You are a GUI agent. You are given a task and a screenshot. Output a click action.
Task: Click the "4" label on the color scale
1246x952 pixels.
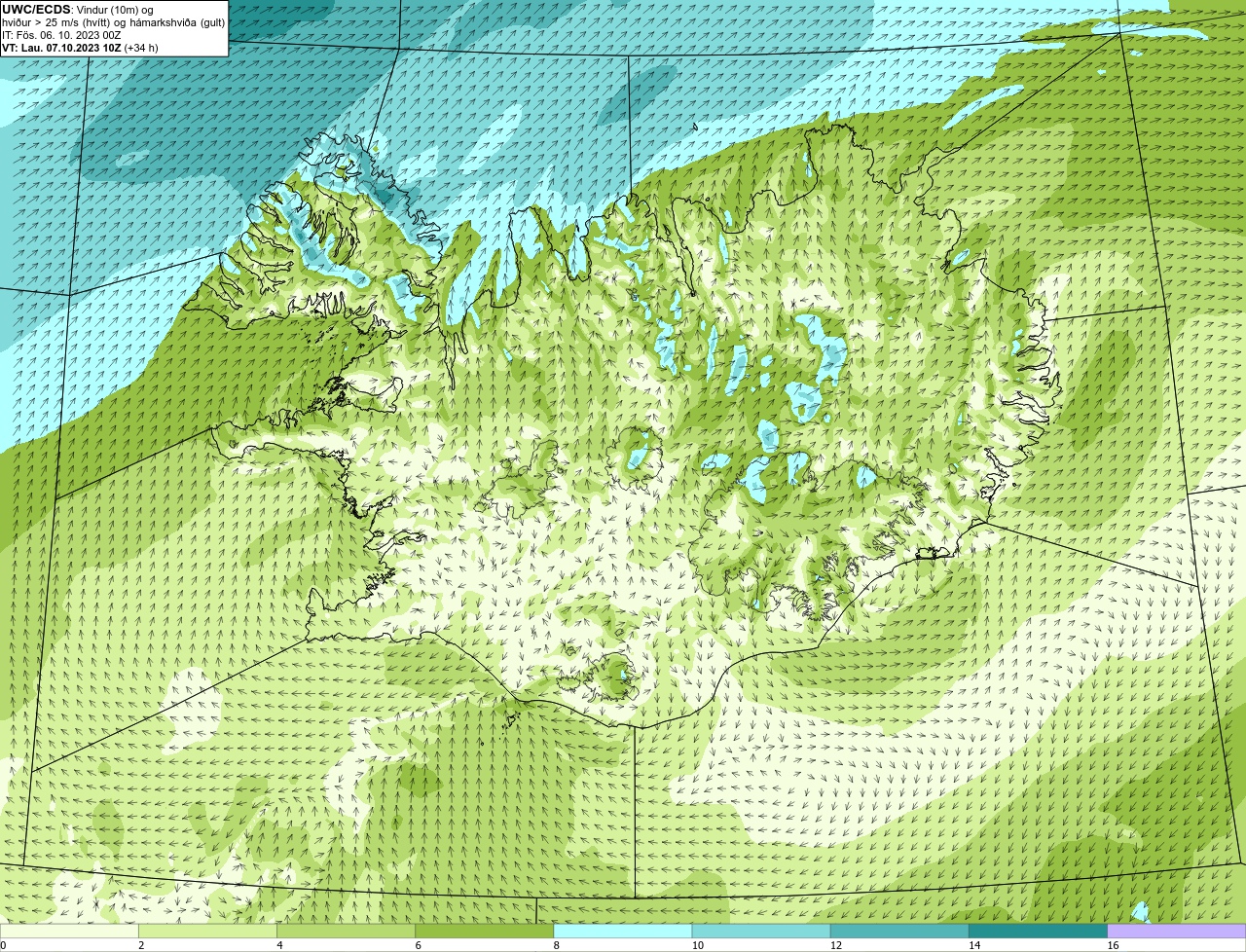tap(279, 945)
